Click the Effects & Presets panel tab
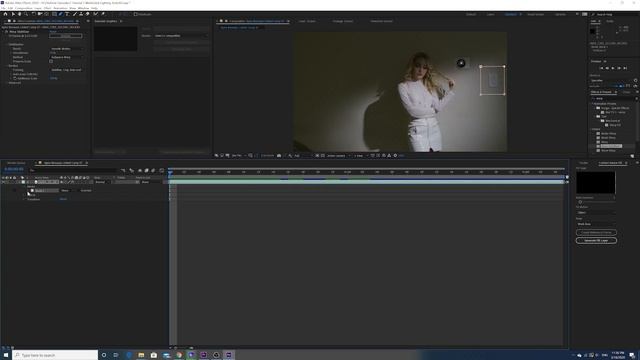 click(x=601, y=92)
